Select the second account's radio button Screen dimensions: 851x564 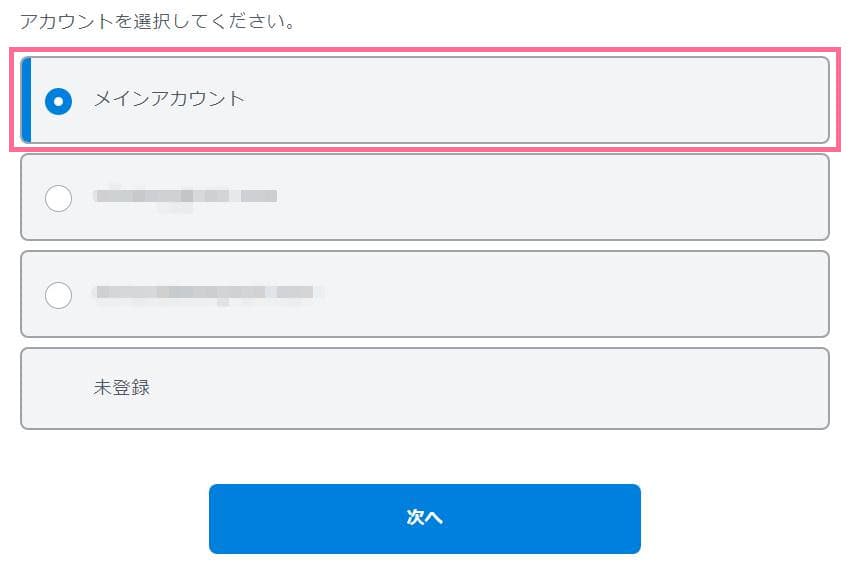click(59, 198)
